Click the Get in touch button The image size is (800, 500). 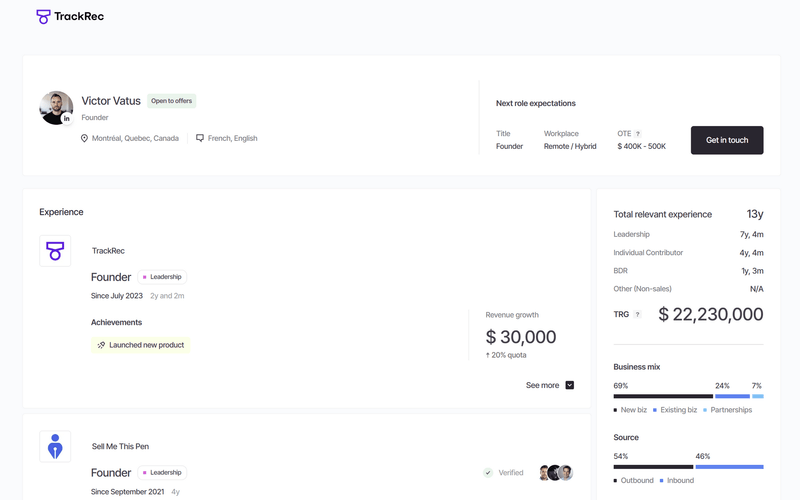pos(726,140)
